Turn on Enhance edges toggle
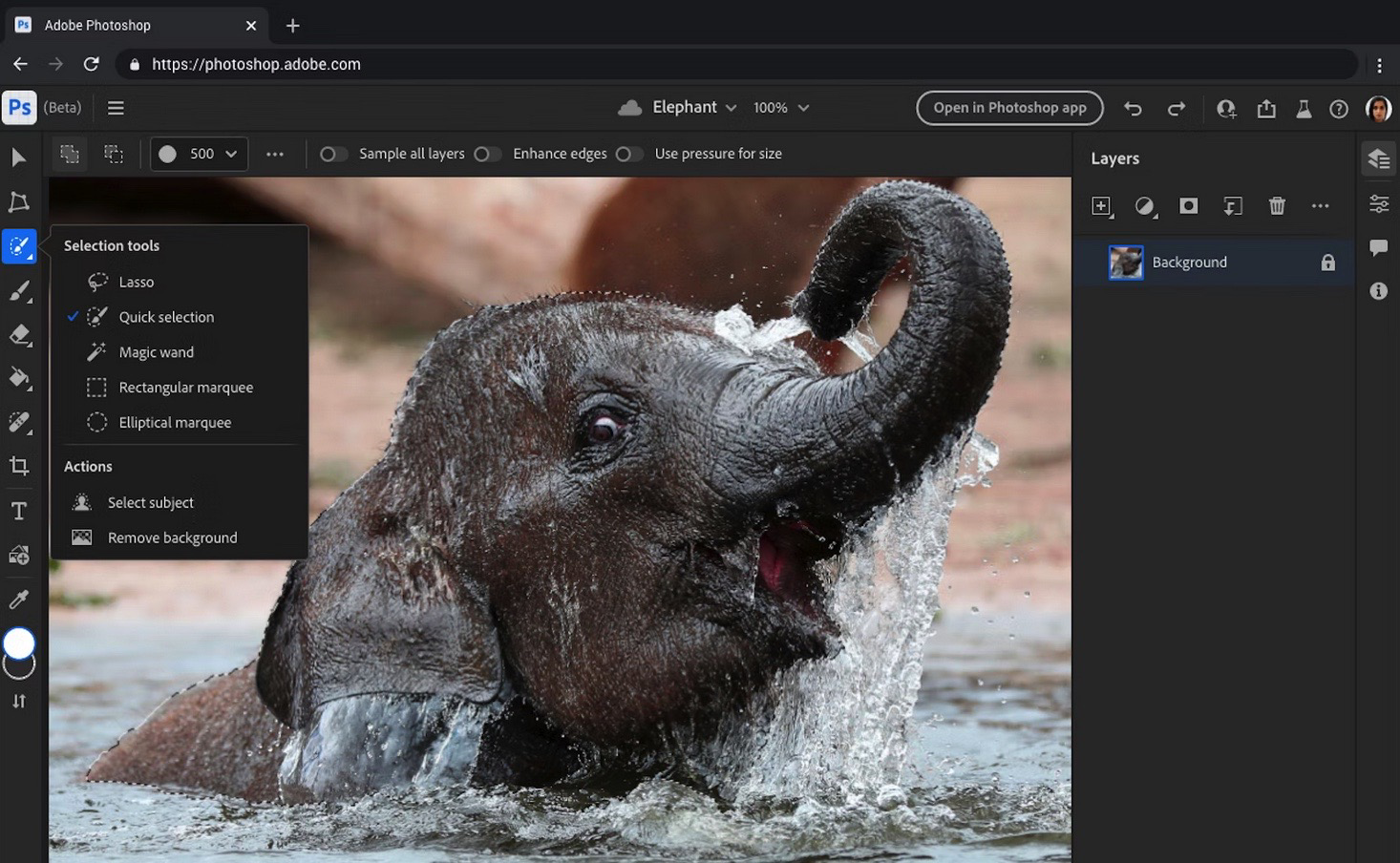1400x863 pixels. tap(487, 154)
